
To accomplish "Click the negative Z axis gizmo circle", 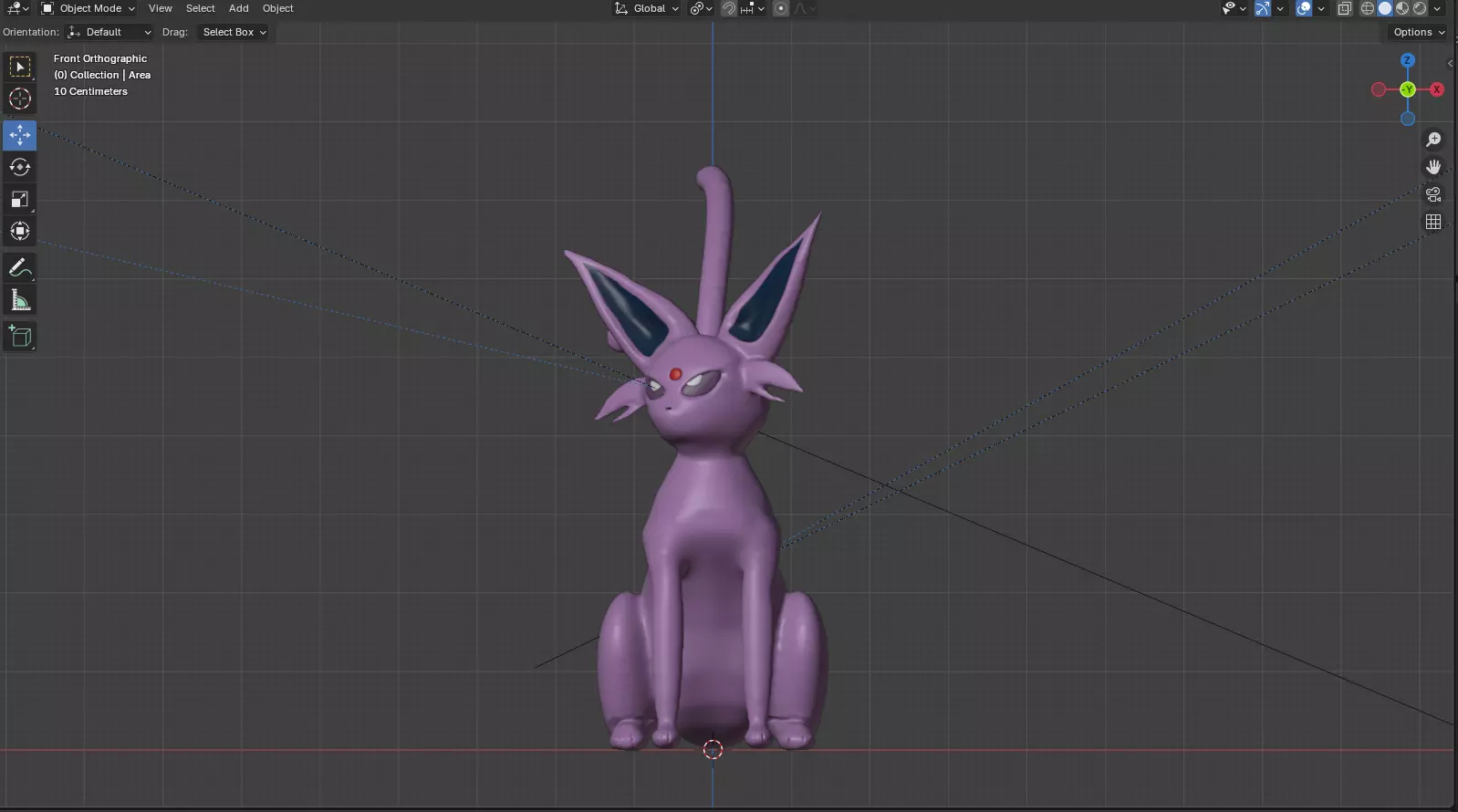I will click(x=1408, y=119).
